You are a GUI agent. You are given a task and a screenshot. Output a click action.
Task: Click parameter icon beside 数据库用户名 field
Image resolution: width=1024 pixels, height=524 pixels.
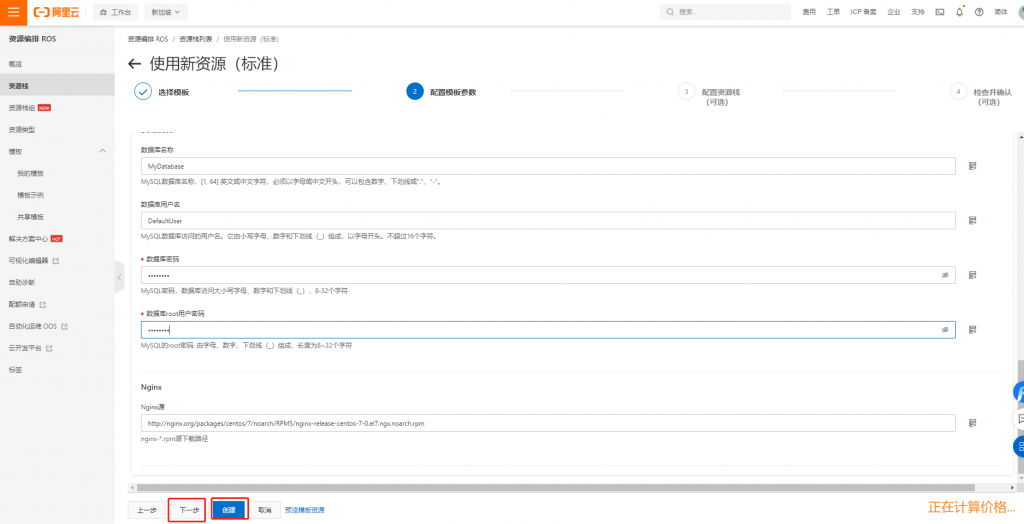coord(972,220)
